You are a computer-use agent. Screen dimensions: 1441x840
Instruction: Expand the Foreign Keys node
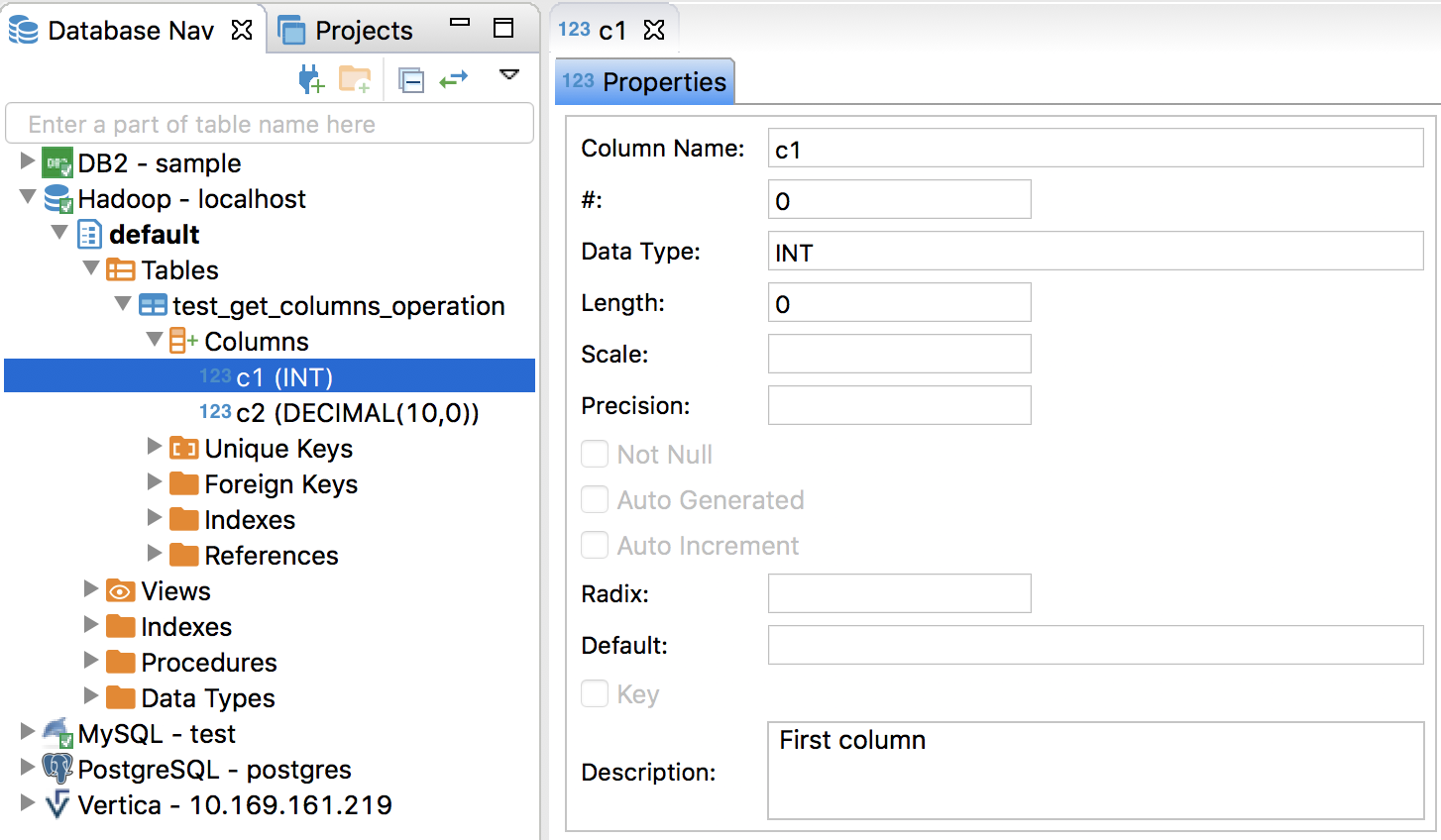(155, 482)
